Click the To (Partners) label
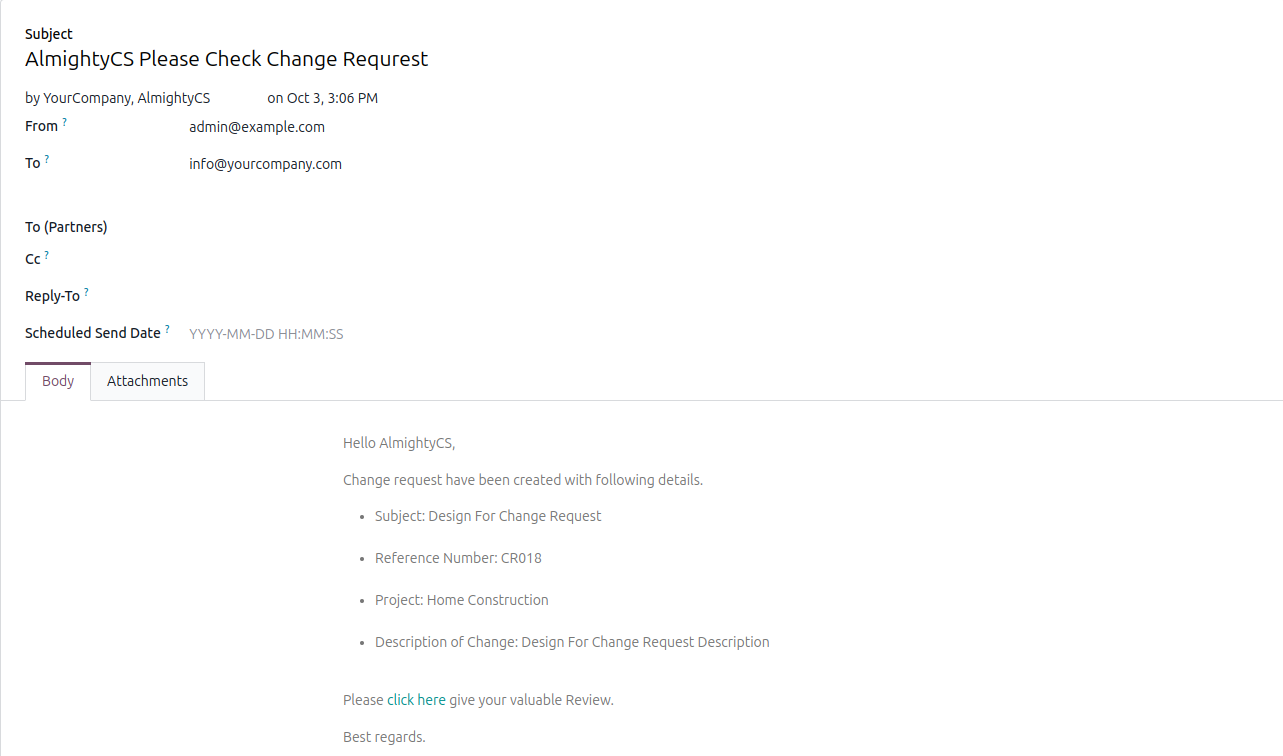The image size is (1283, 756). click(x=66, y=227)
